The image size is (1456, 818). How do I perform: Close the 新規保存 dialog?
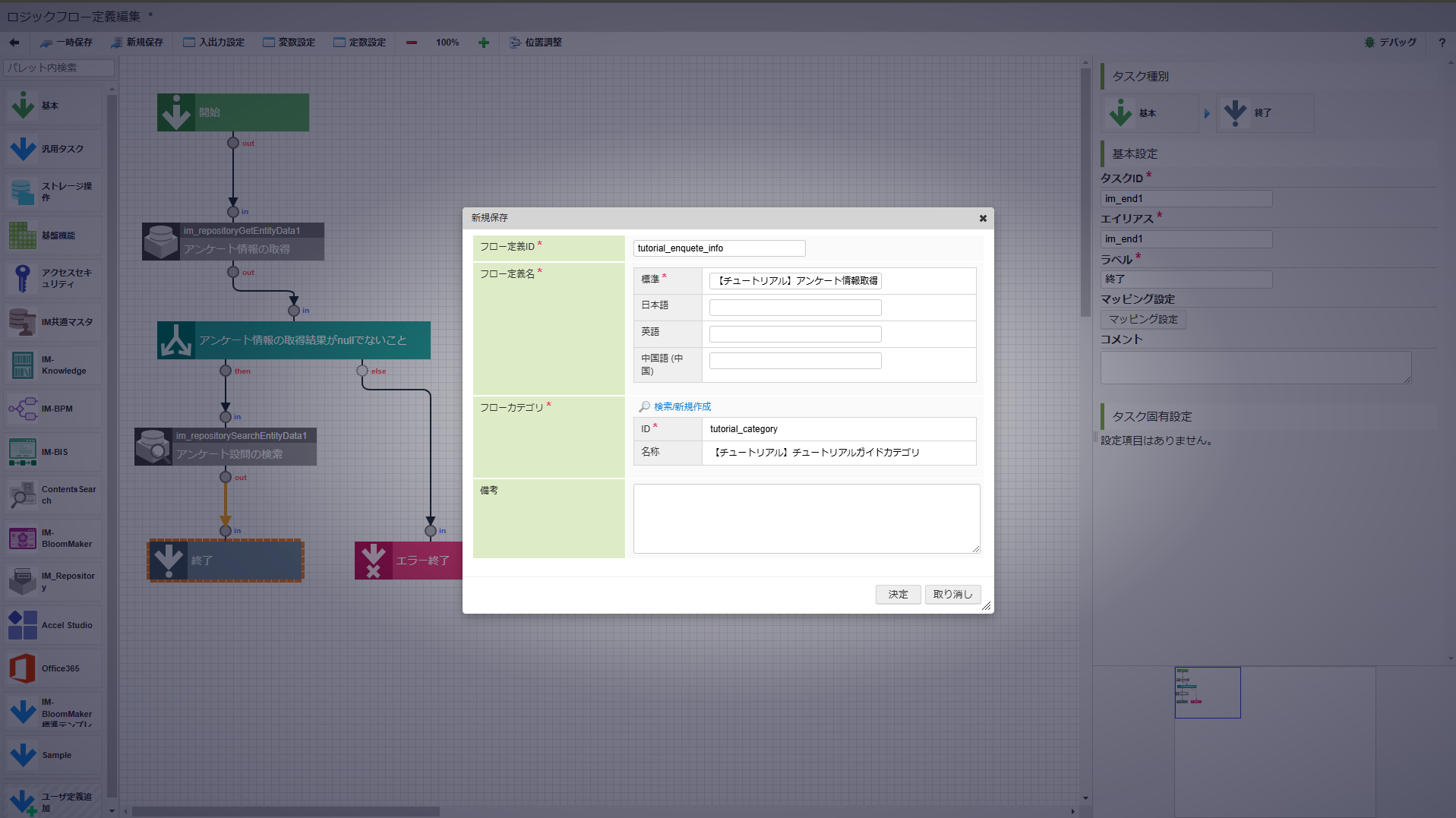coord(983,218)
